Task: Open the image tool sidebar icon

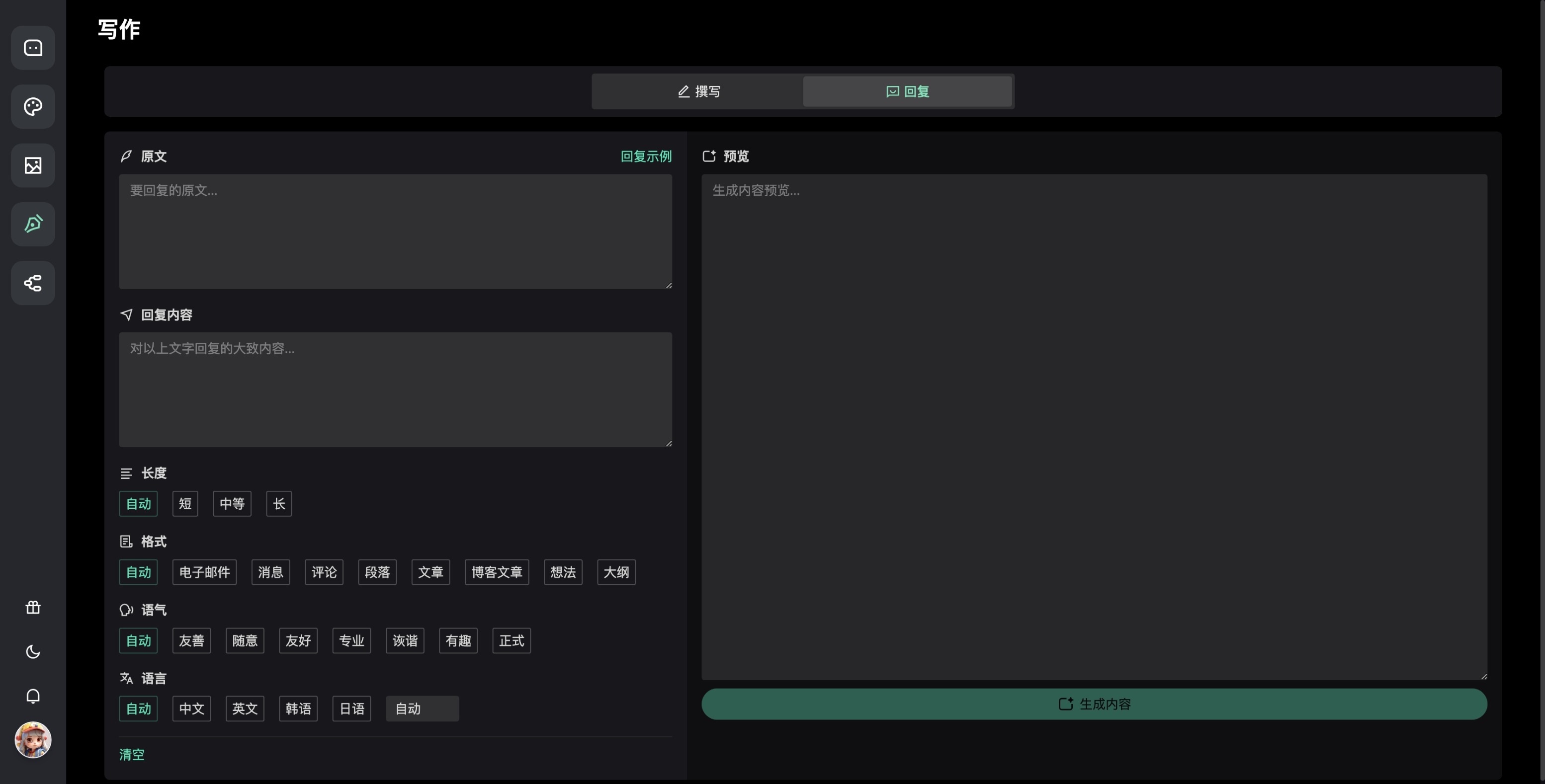Action: [33, 165]
